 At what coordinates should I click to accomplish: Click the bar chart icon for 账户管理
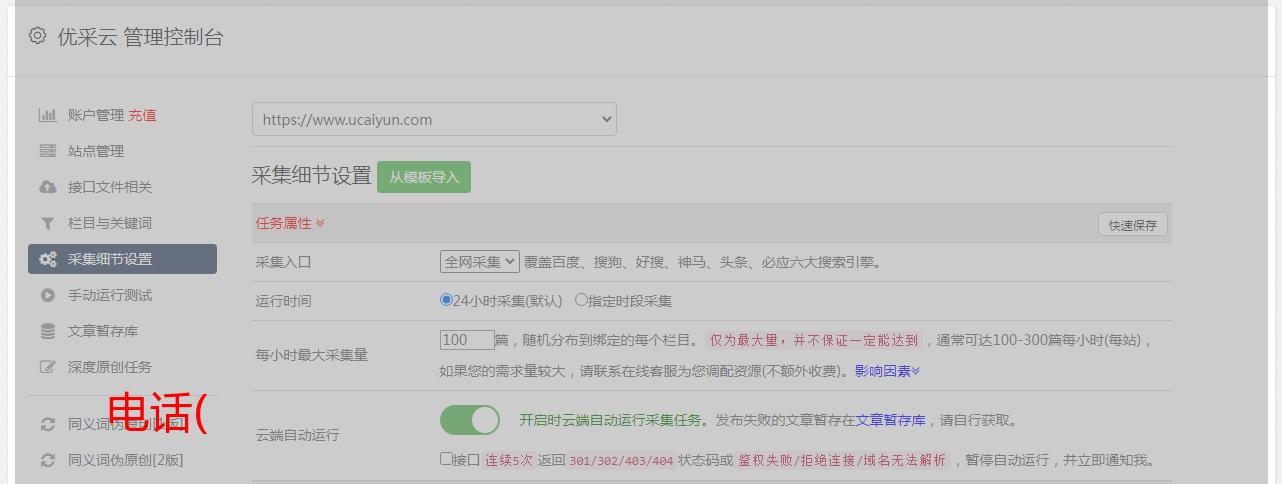pyautogui.click(x=47, y=115)
